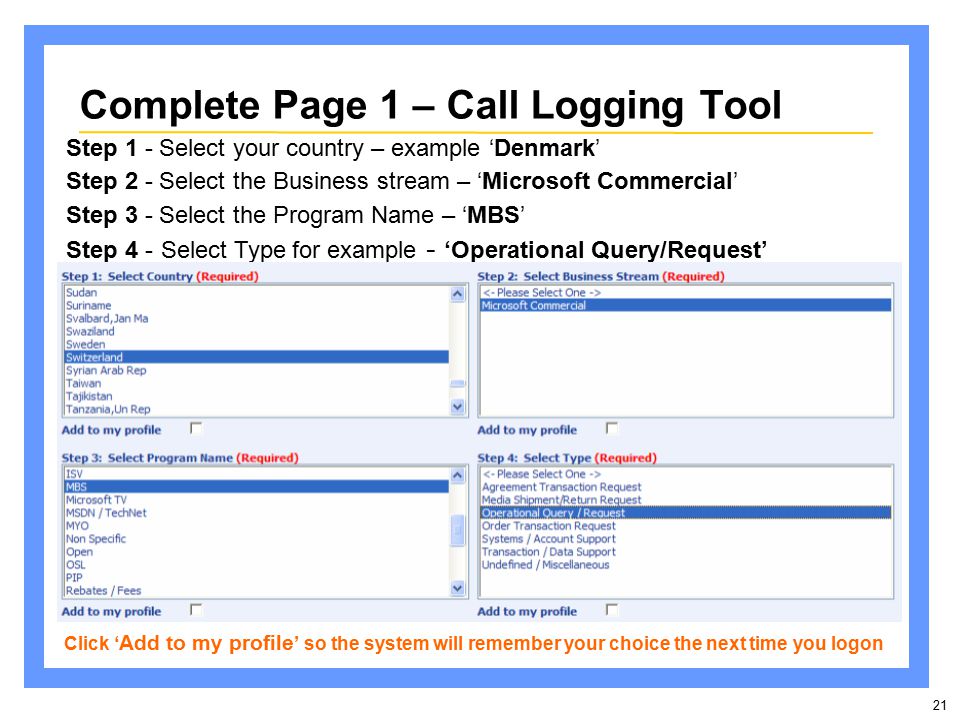The height and width of the screenshot is (720, 960).
Task: Click the down arrow of the country list scrollbar
Action: [x=457, y=407]
